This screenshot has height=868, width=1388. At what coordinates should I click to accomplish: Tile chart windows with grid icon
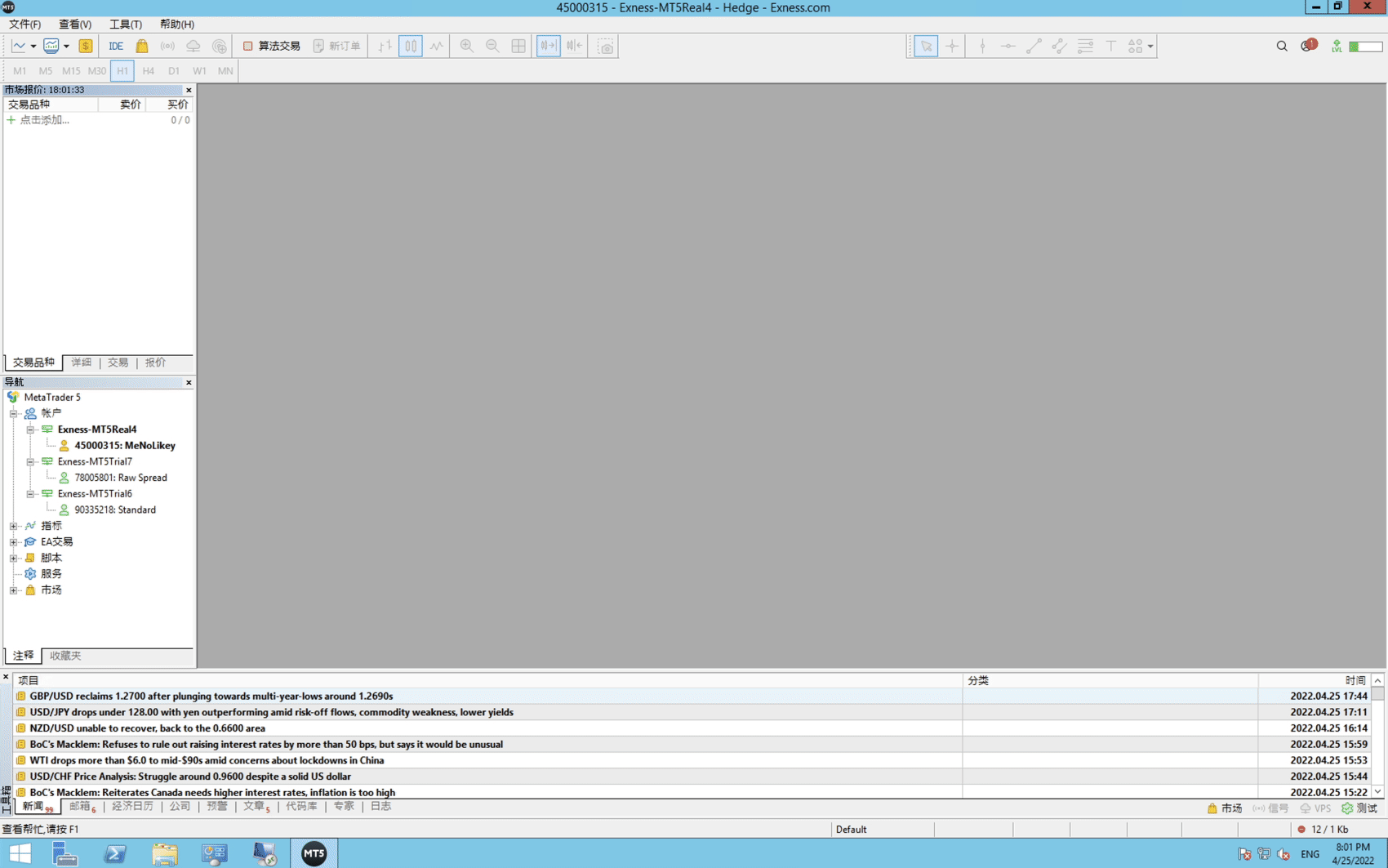518,47
